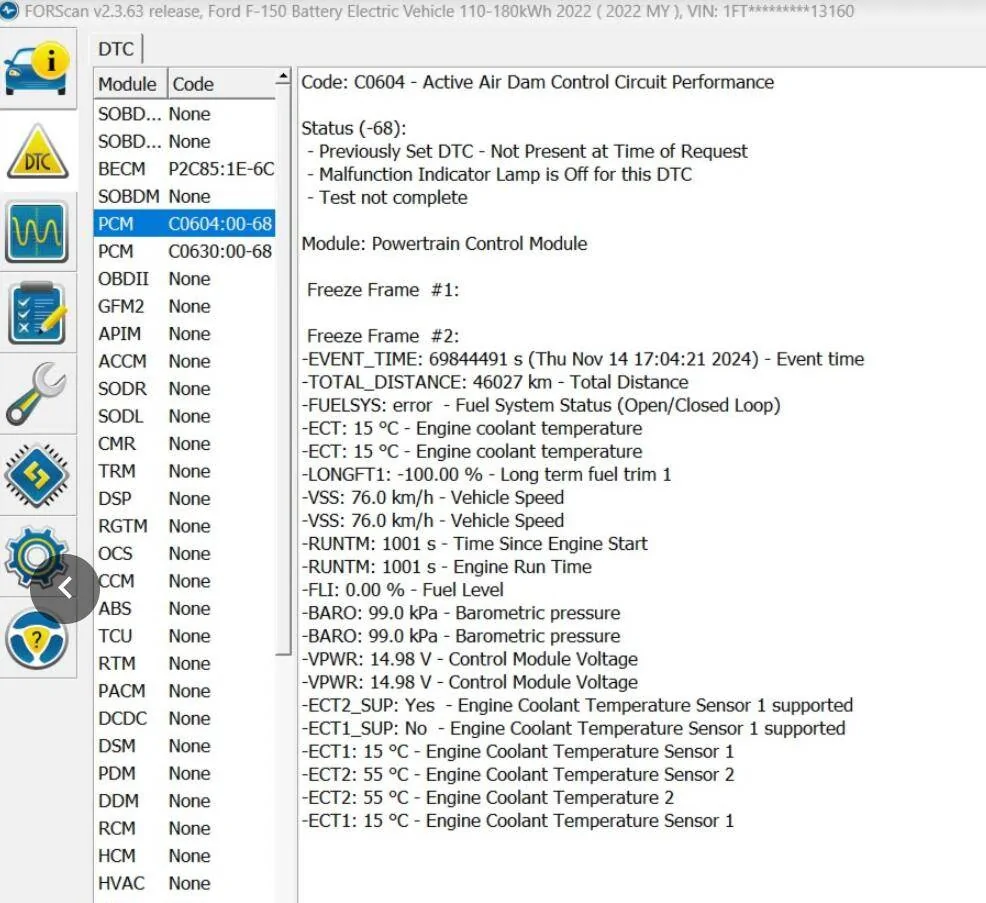Screen dimensions: 986x903
Task: Open the tests checklist icon
Action: pyautogui.click(x=37, y=314)
